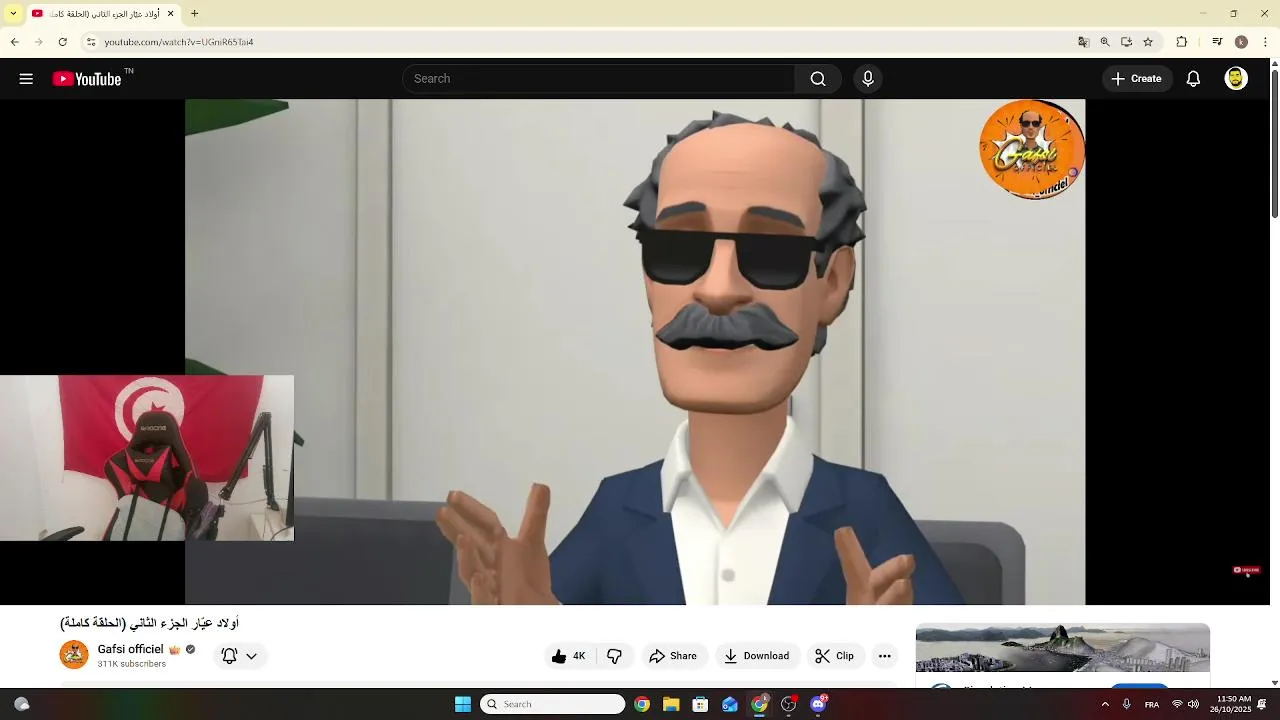Viewport: 1280px width, 720px height.
Task: View site information icon in address bar
Action: tap(91, 42)
